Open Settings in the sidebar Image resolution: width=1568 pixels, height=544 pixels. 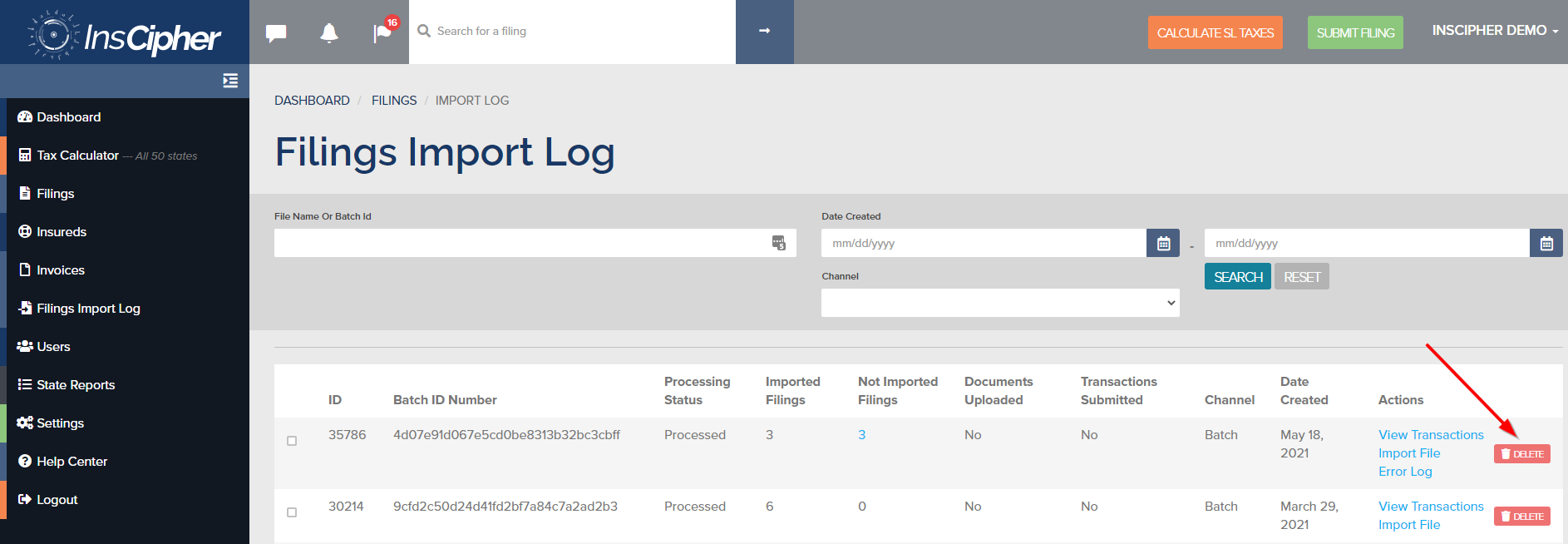[x=52, y=423]
